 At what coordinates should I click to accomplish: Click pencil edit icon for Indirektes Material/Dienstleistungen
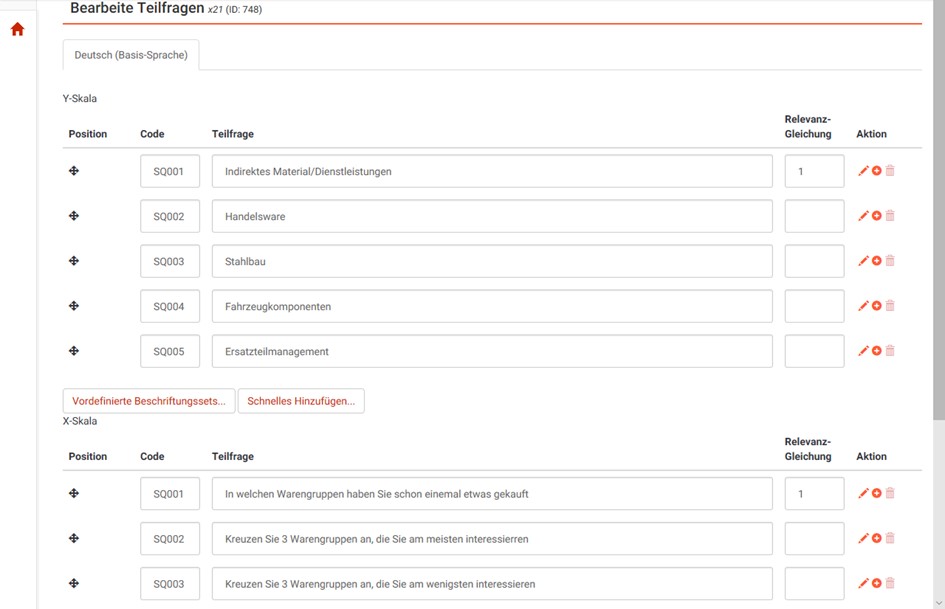point(863,171)
